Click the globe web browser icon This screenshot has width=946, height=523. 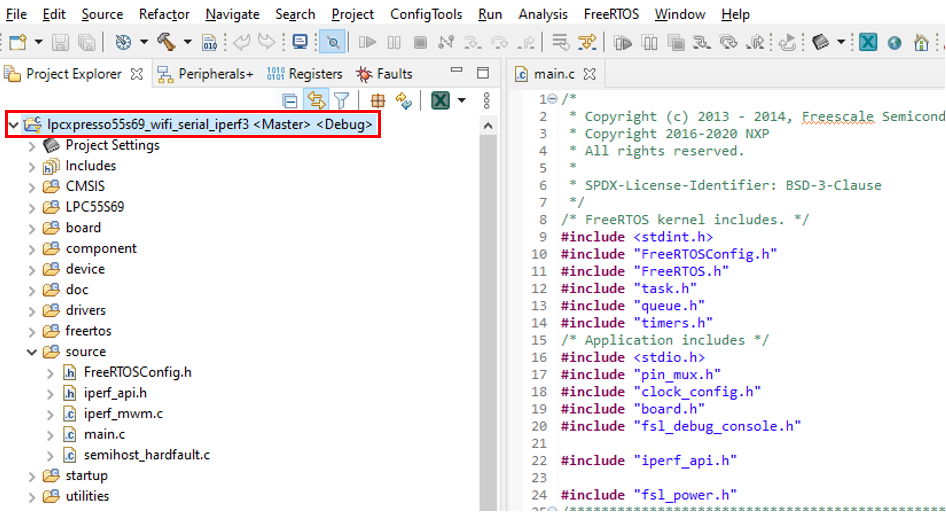coord(895,42)
